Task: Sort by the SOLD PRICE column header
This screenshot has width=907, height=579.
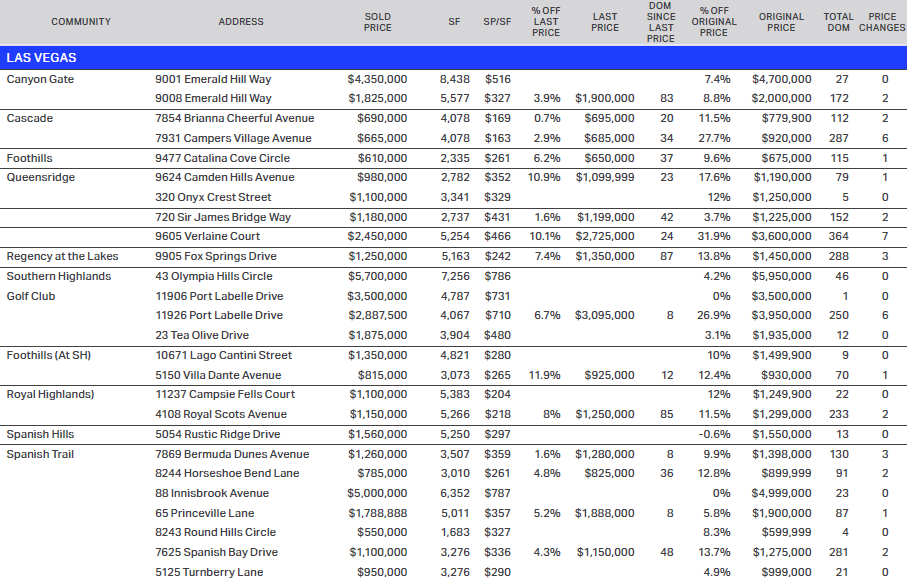Action: [377, 21]
